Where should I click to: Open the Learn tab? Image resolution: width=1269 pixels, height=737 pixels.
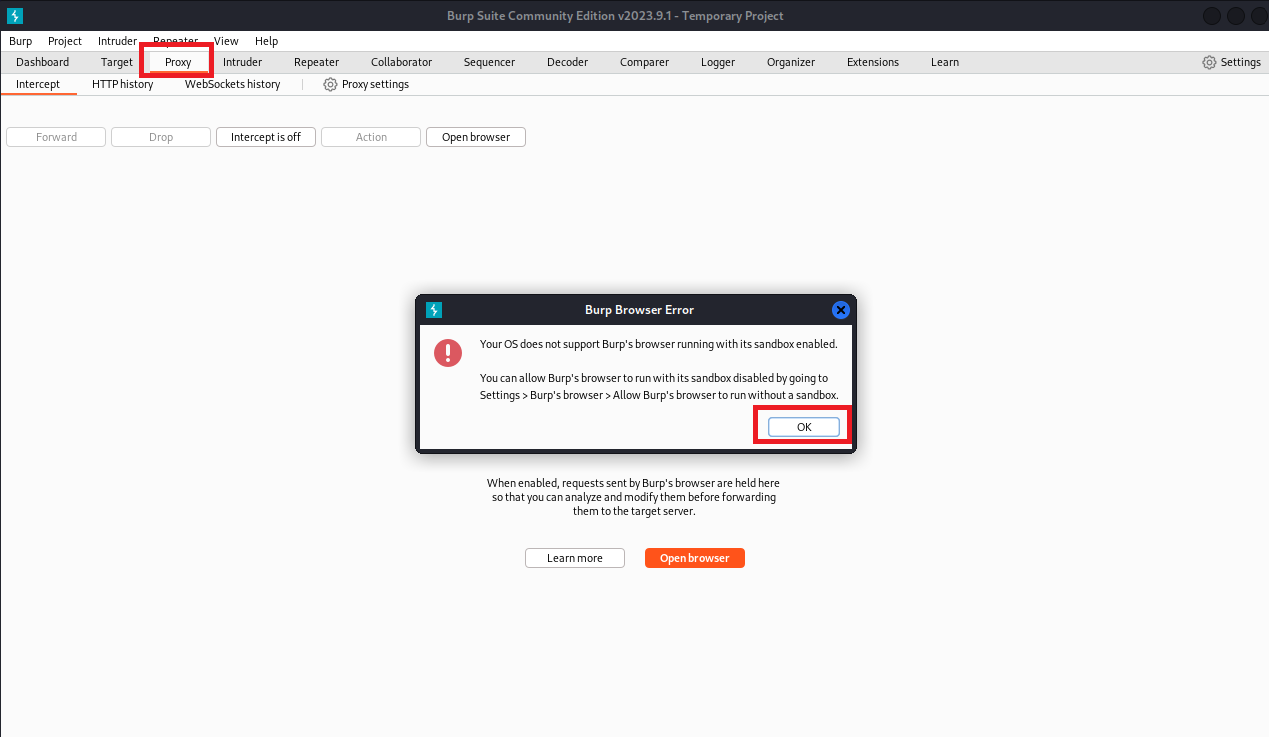[x=945, y=62]
